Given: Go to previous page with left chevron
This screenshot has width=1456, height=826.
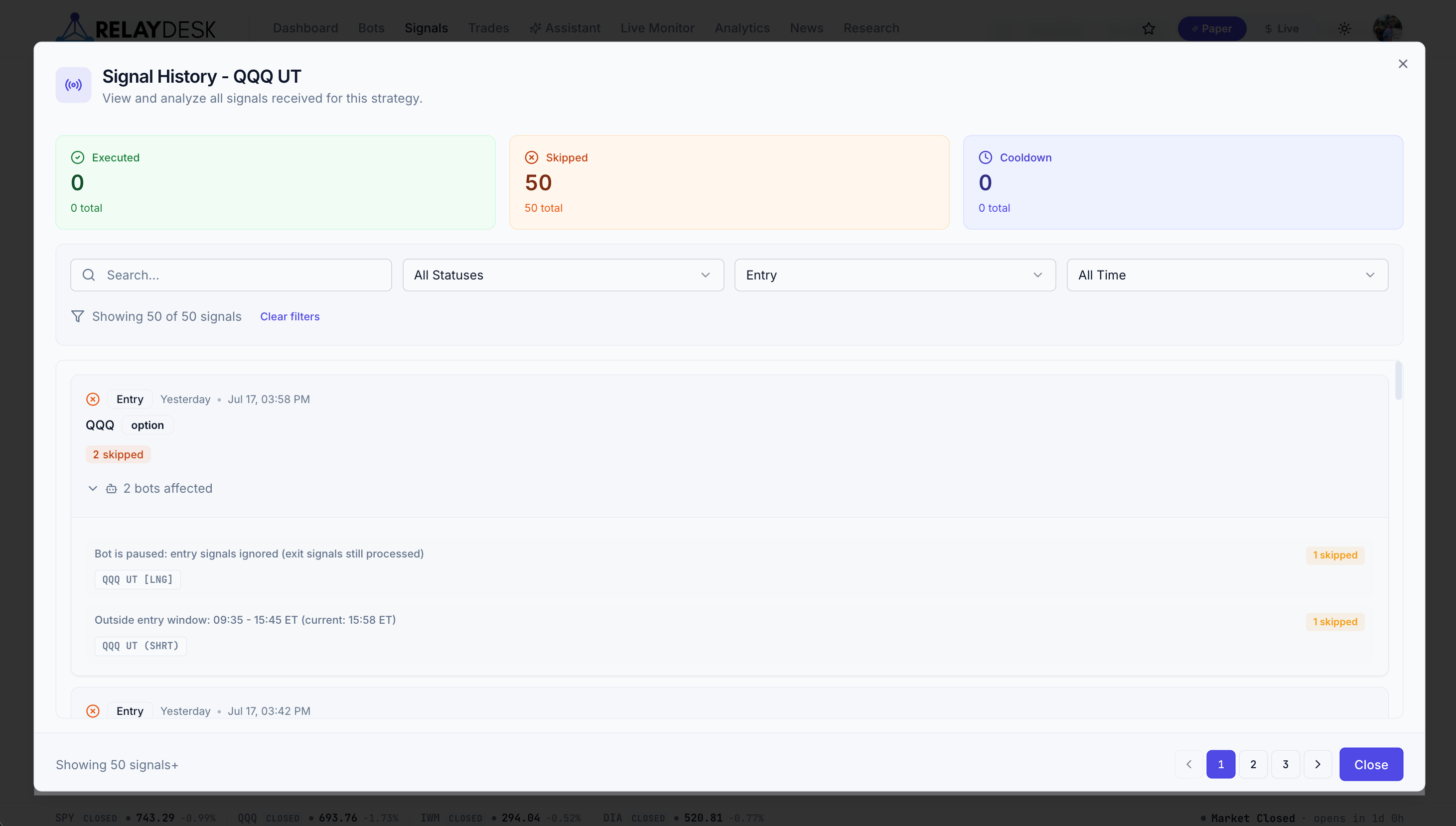Looking at the screenshot, I should click(1189, 764).
